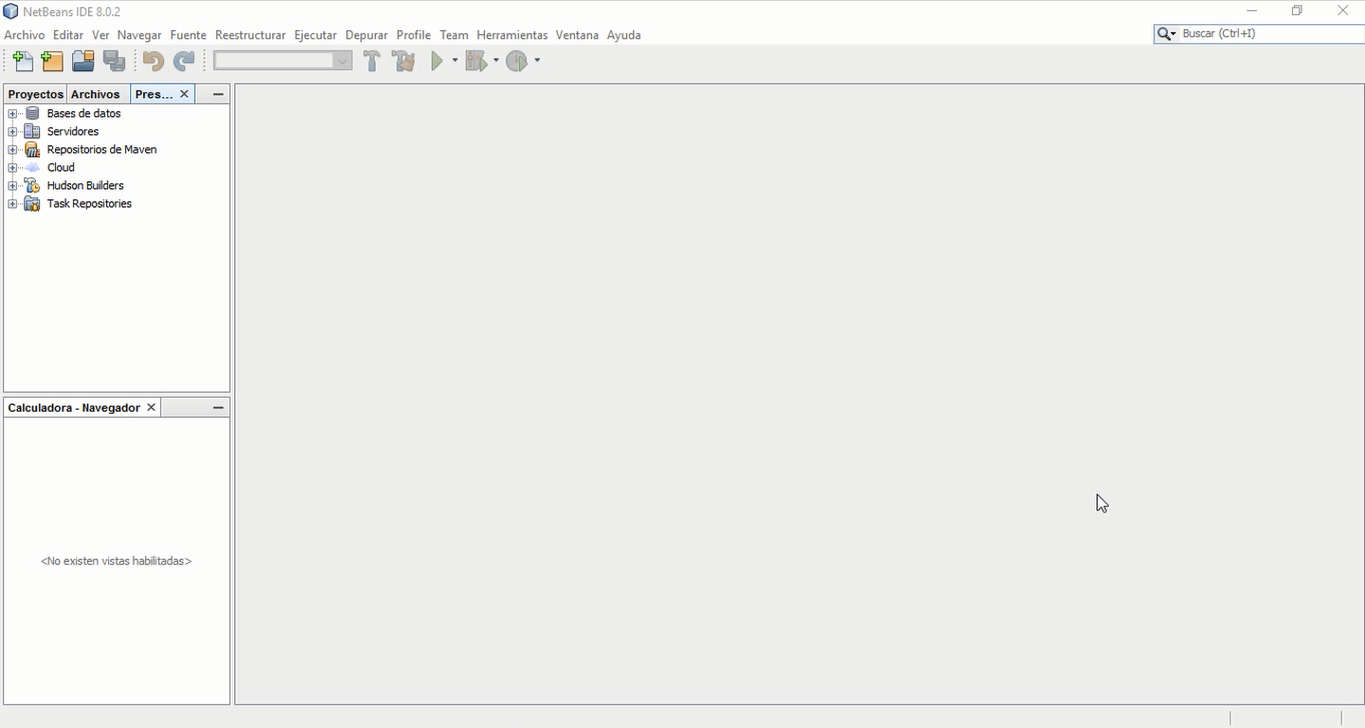
Task: Expand the Repositorios de Maven node
Action: point(12,150)
